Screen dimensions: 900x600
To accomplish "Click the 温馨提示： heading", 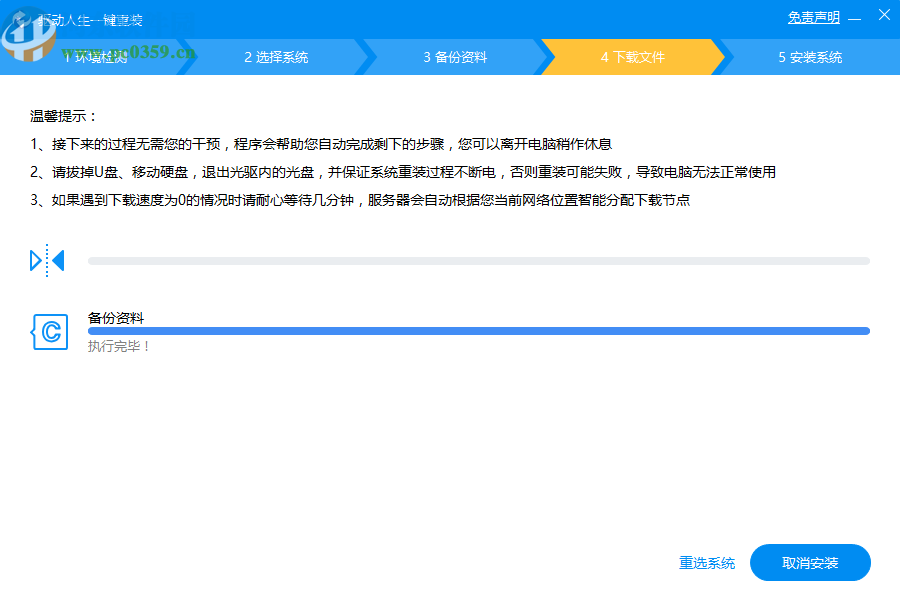I will point(63,116).
